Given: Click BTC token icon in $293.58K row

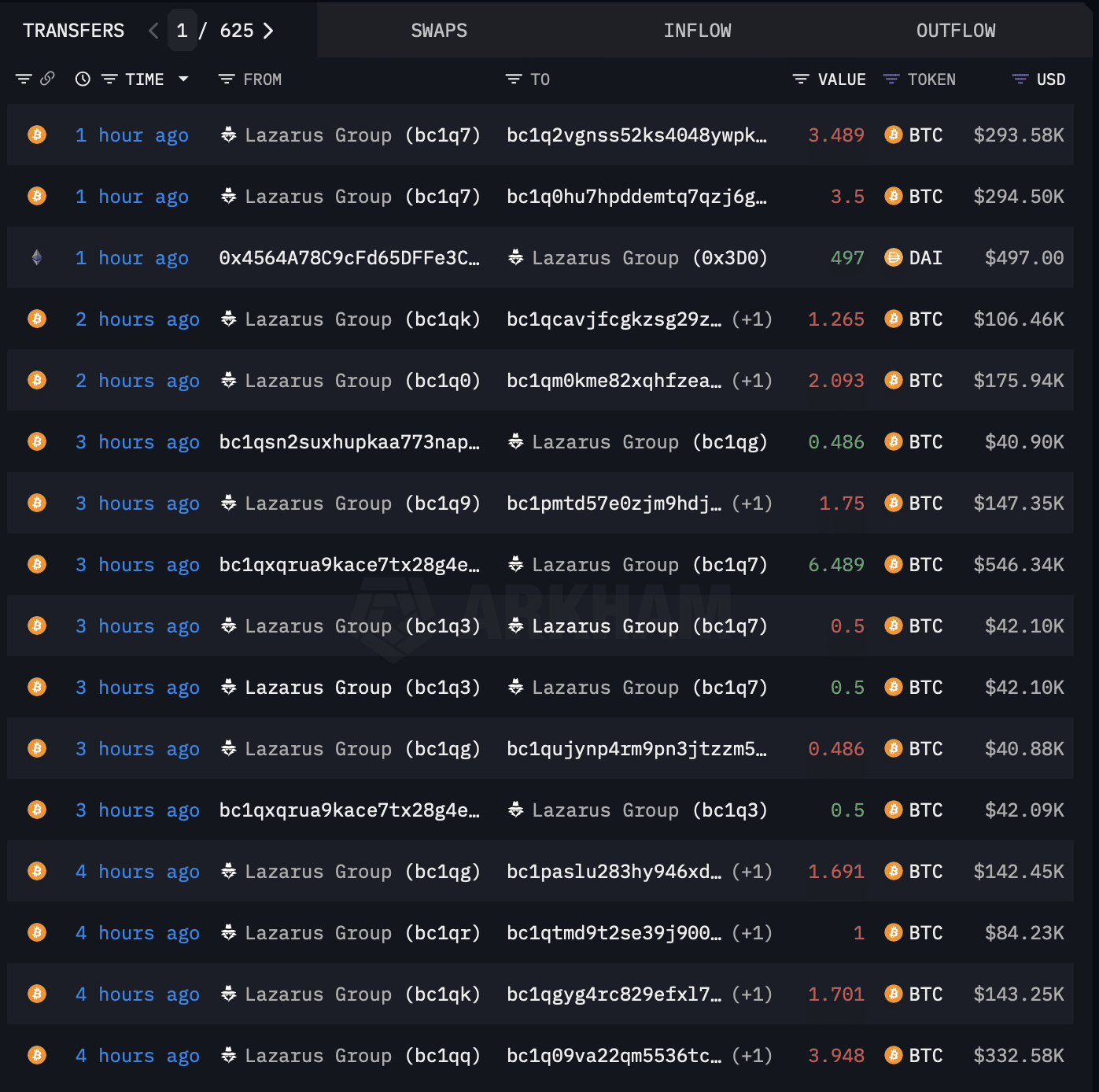Looking at the screenshot, I should tap(894, 135).
